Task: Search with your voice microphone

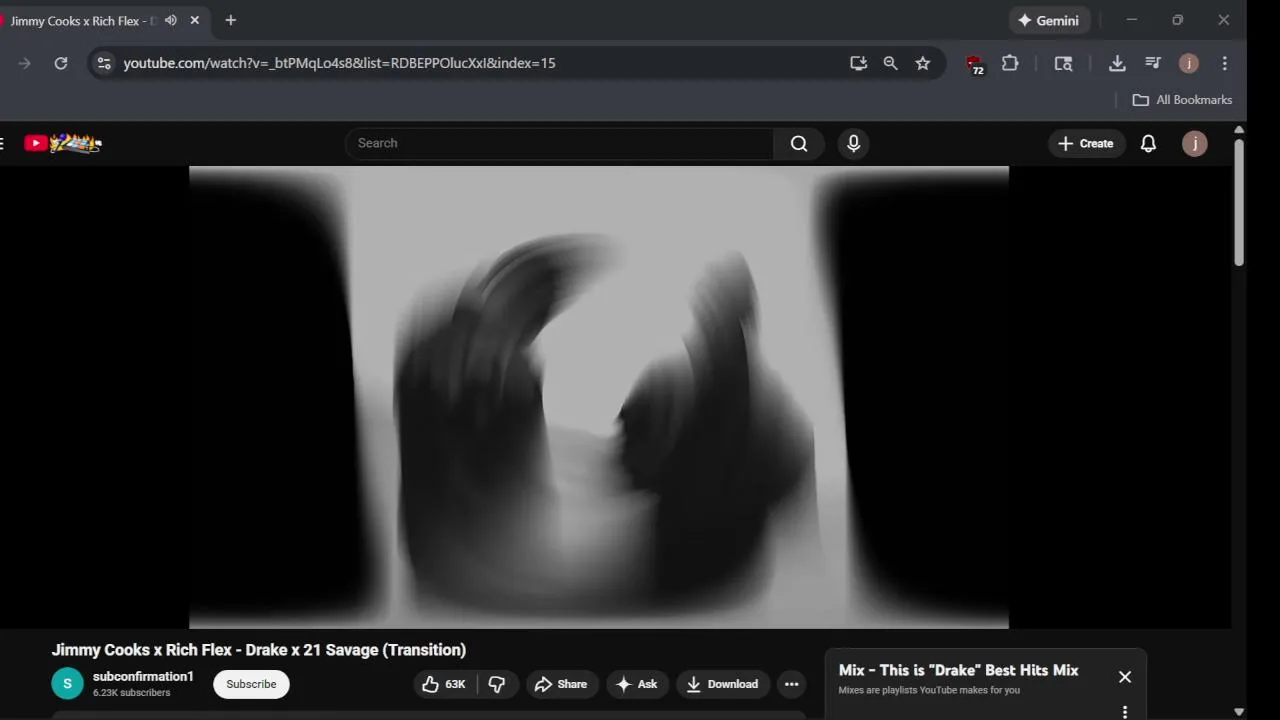Action: pyautogui.click(x=853, y=143)
